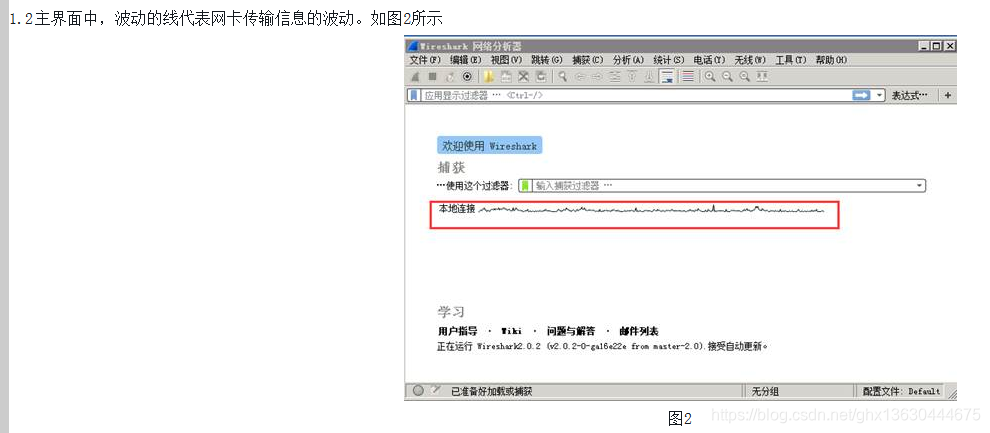Image resolution: width=990 pixels, height=433 pixels.
Task: Jump to last packet icon
Action: (649, 76)
